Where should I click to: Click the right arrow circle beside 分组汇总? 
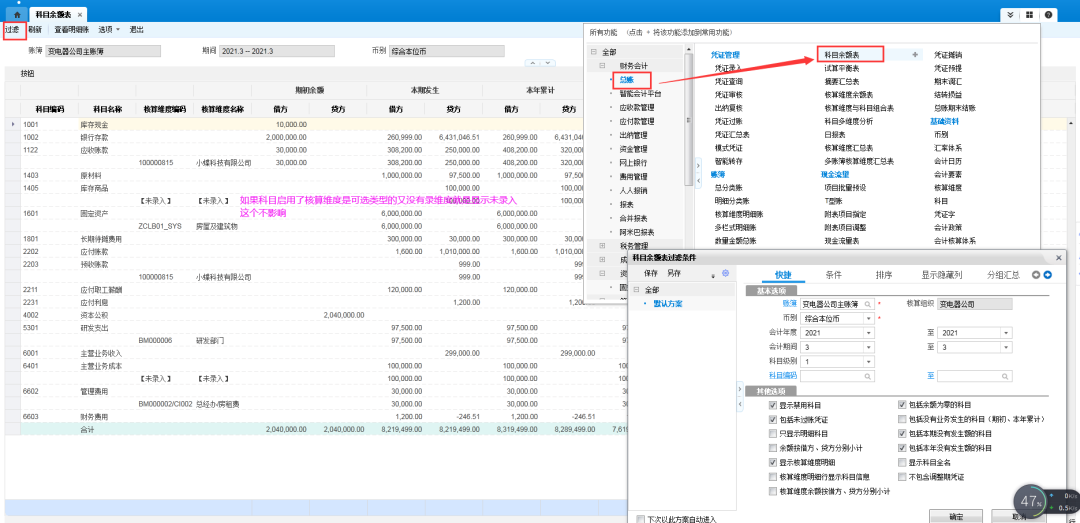tap(1048, 275)
